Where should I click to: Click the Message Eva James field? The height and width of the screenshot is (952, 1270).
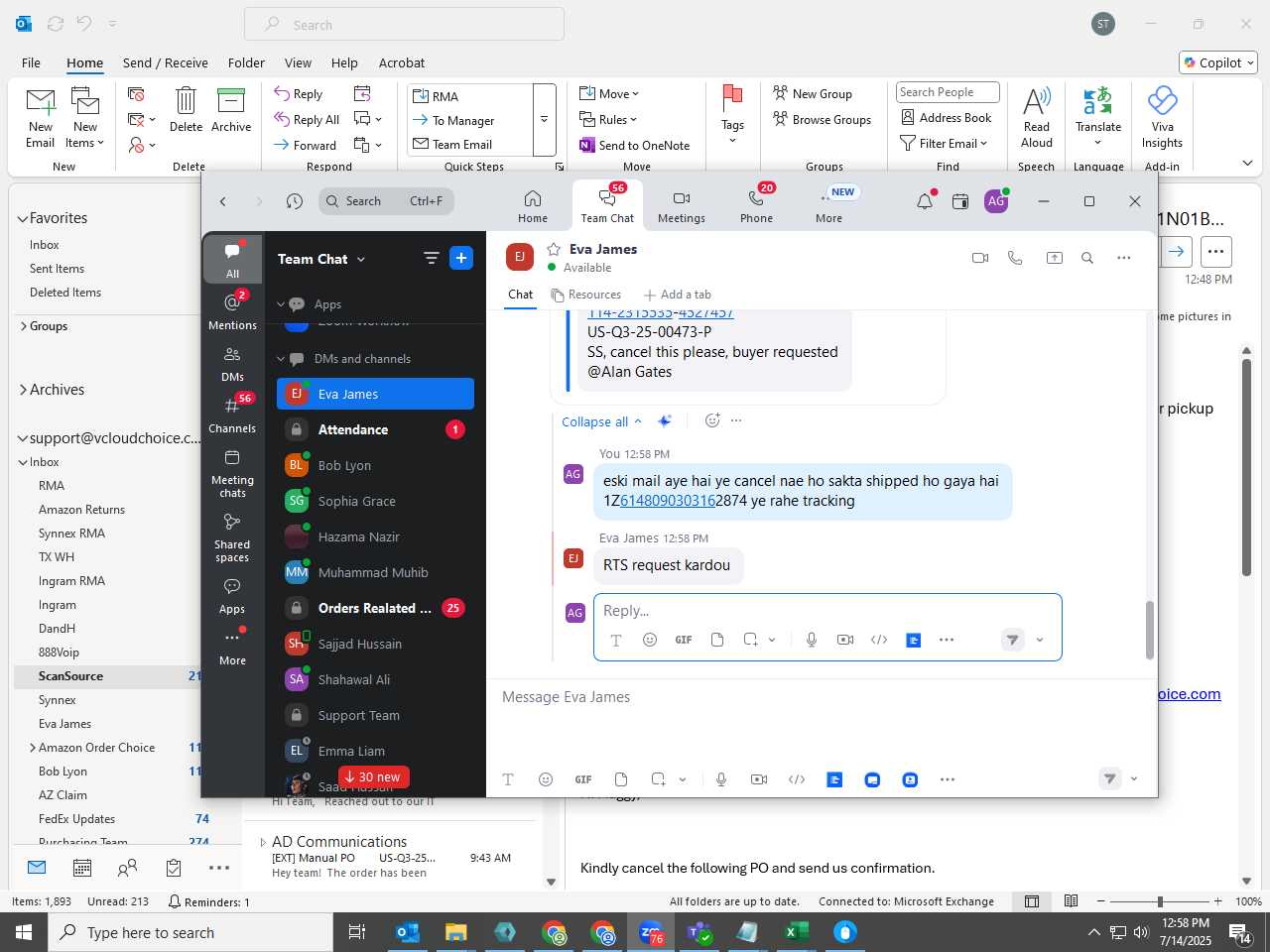pyautogui.click(x=822, y=697)
